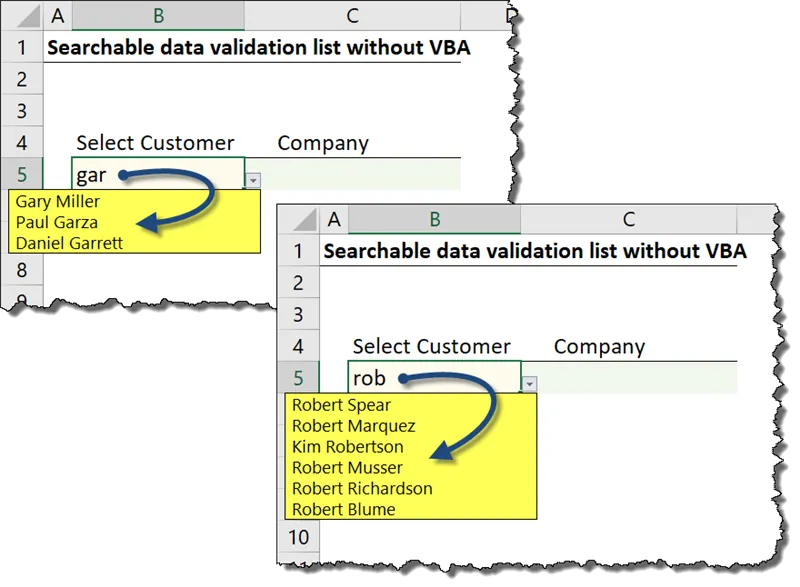The height and width of the screenshot is (587, 800).
Task: Select column C header in the lower-right sheet
Action: click(629, 220)
